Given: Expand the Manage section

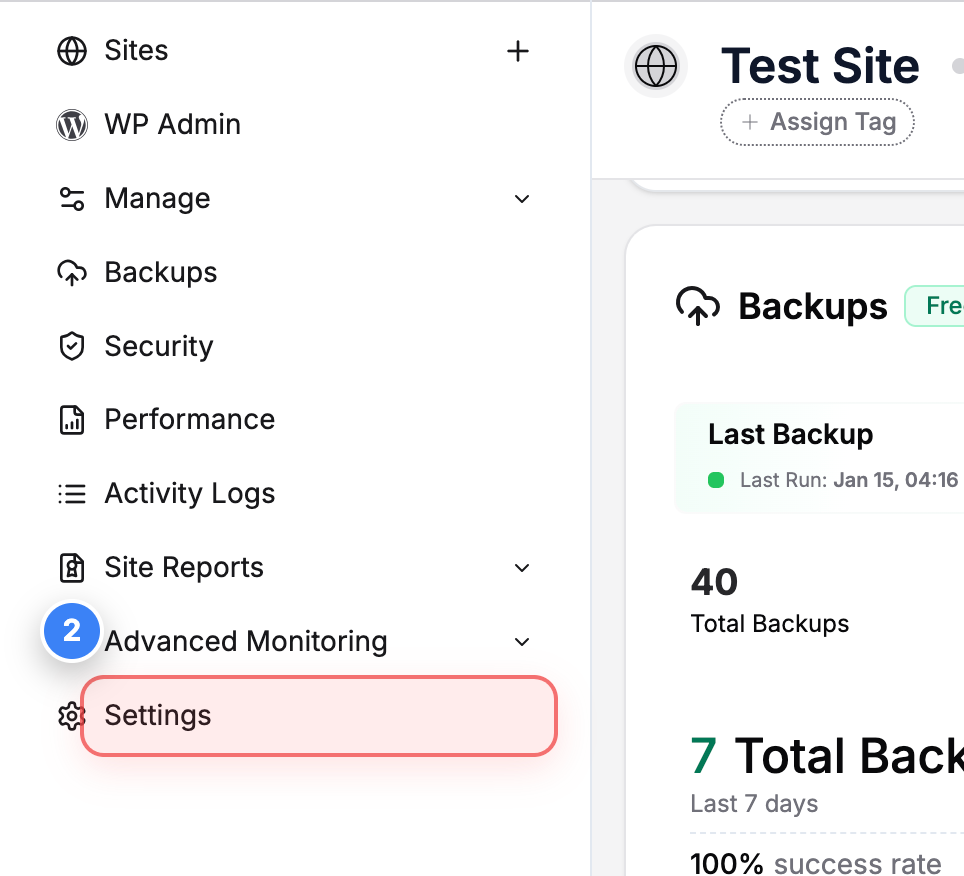Looking at the screenshot, I should pos(521,199).
